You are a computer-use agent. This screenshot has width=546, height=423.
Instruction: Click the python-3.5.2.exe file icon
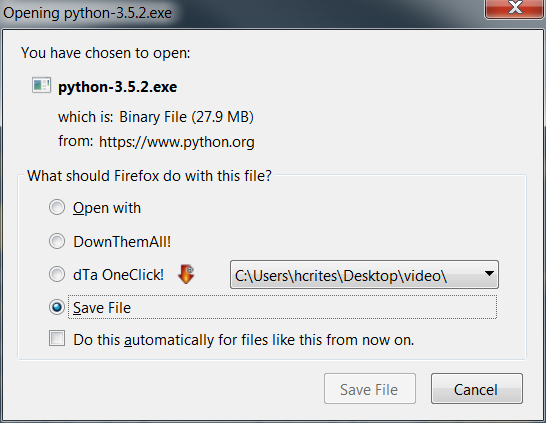(x=41, y=85)
